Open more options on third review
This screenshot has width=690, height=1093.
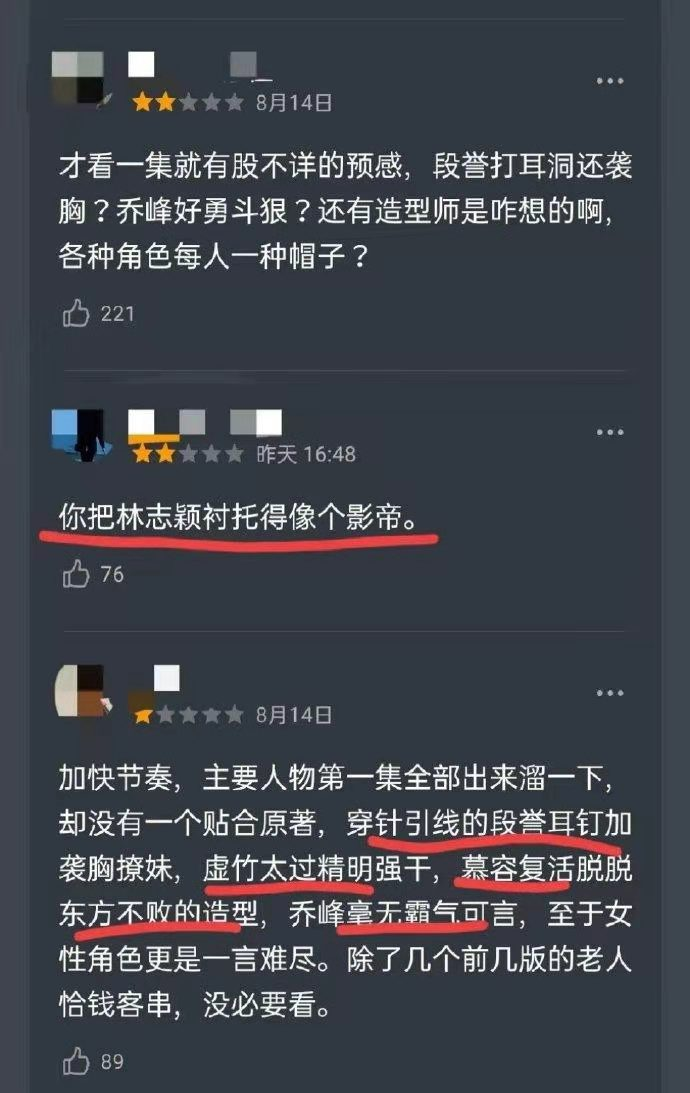[610, 693]
